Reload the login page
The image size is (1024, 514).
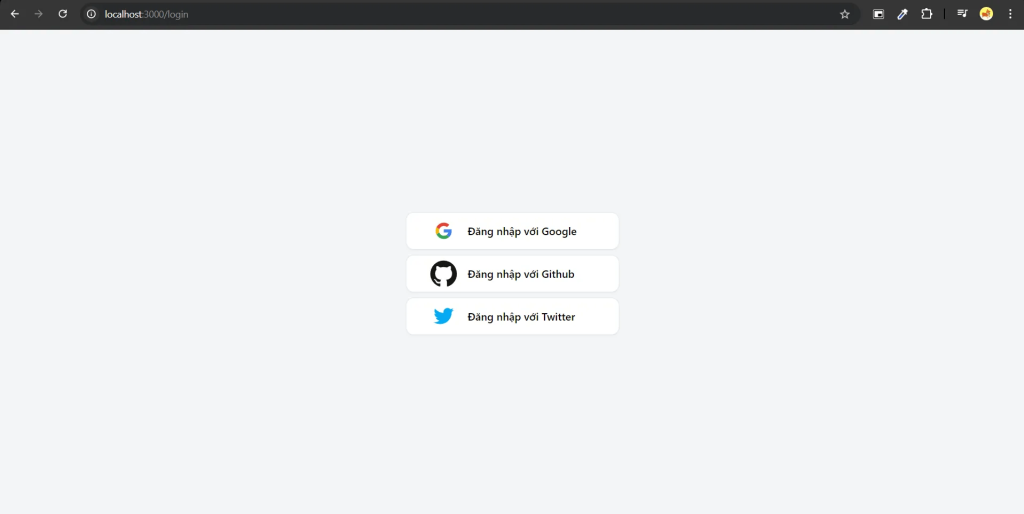click(62, 14)
